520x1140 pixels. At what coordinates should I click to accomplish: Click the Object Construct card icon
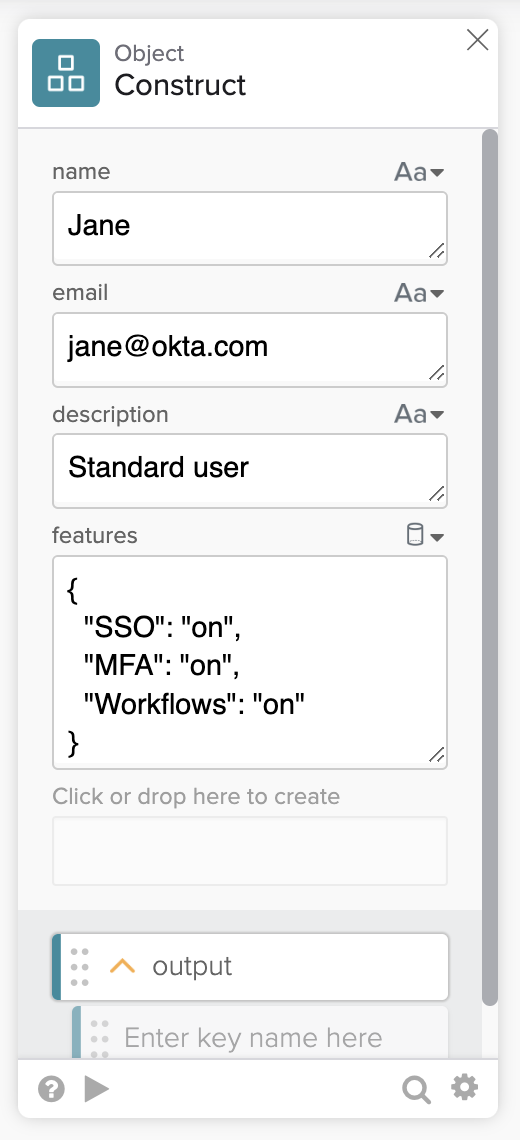pyautogui.click(x=65, y=73)
